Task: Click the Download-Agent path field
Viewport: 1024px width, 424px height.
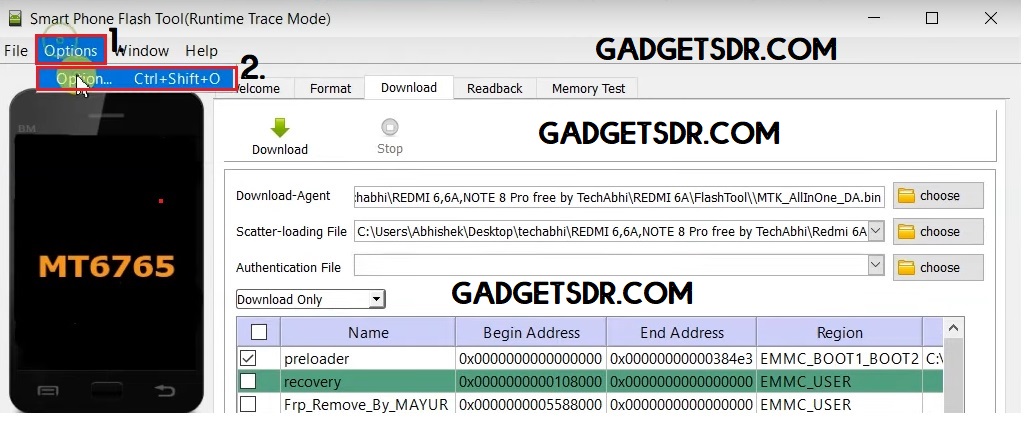Action: 619,196
